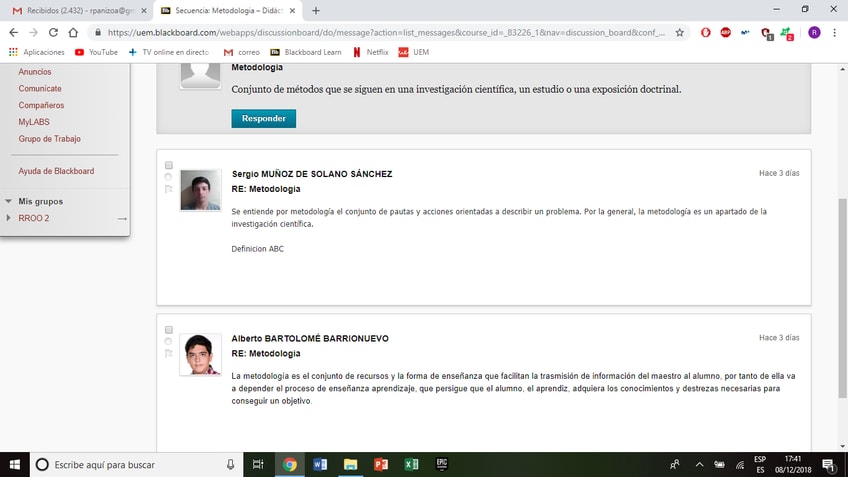The width and height of the screenshot is (848, 477).
Task: Collapse the Mis grupos section
Action: coord(8,201)
